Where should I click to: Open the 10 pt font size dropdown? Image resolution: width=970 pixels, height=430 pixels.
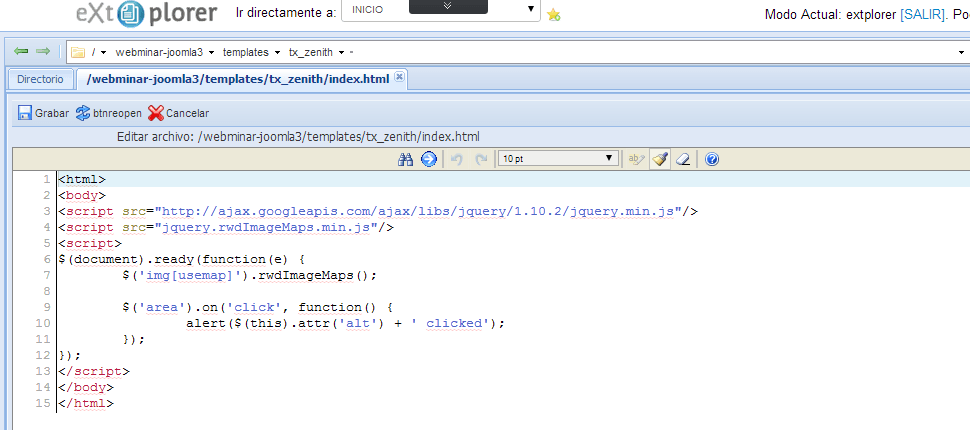click(x=558, y=159)
